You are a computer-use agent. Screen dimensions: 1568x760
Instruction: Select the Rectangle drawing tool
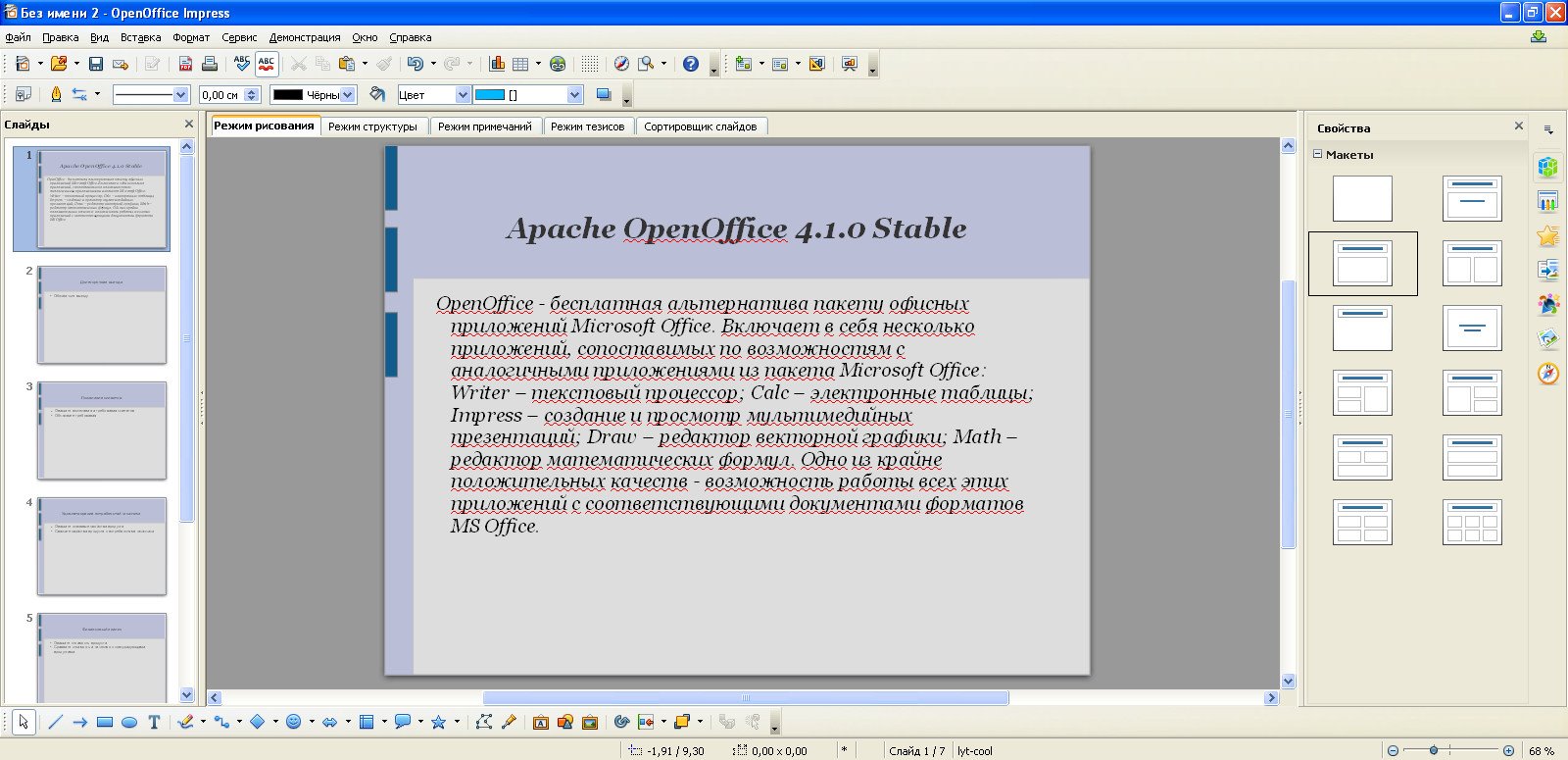coord(105,723)
